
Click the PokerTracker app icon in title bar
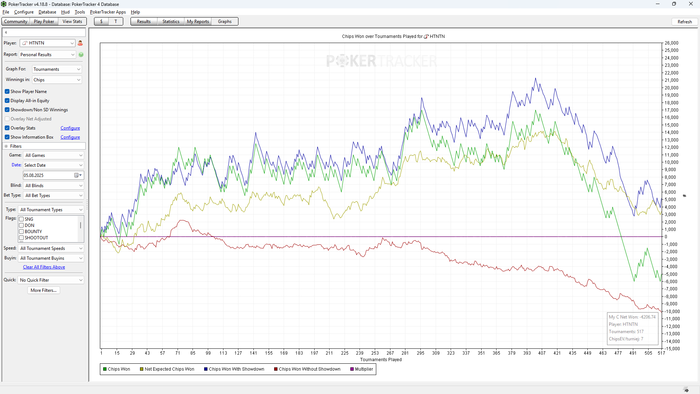click(x=4, y=4)
